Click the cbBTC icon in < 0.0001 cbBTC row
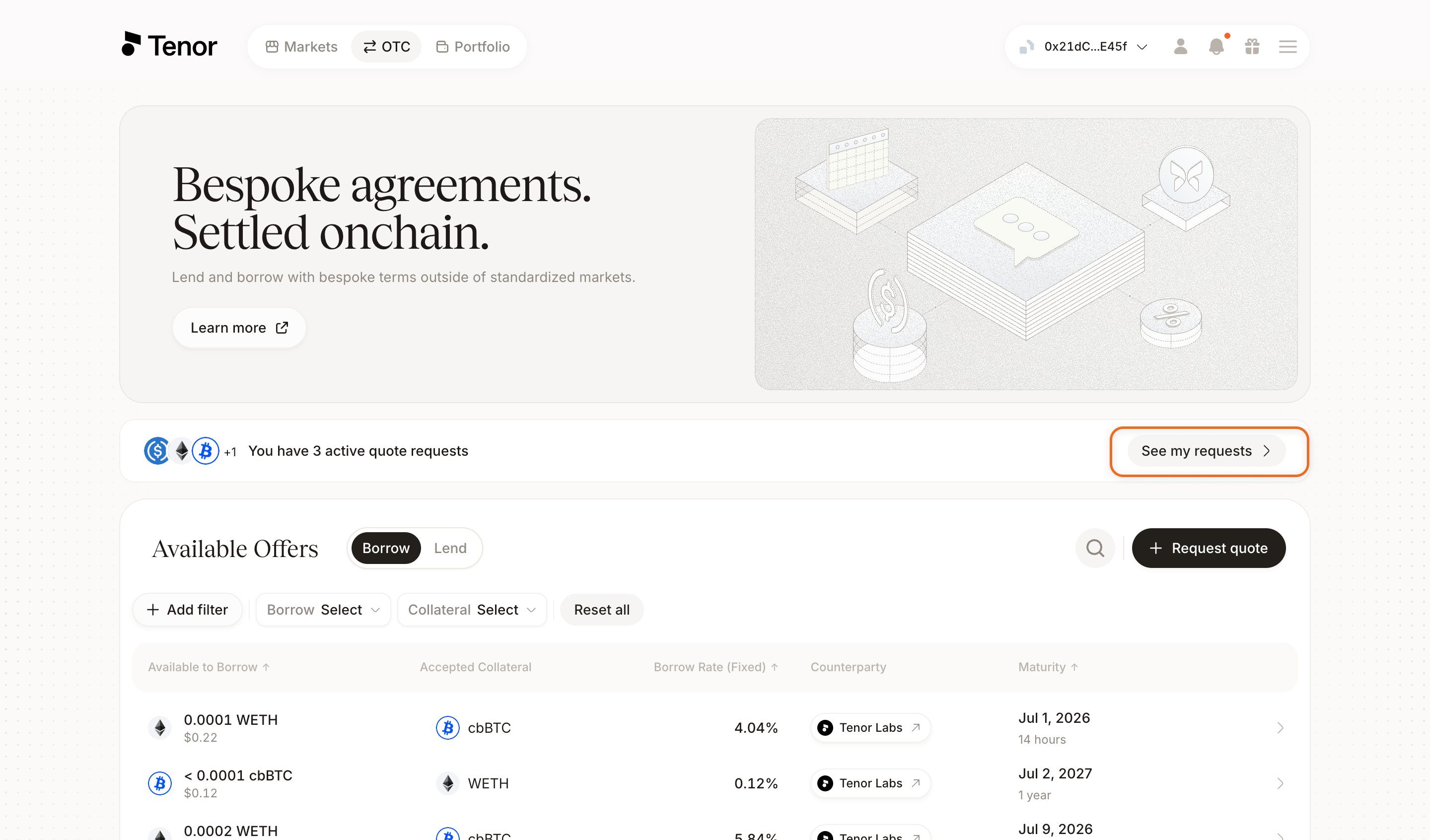The width and height of the screenshot is (1430, 840). tap(160, 783)
